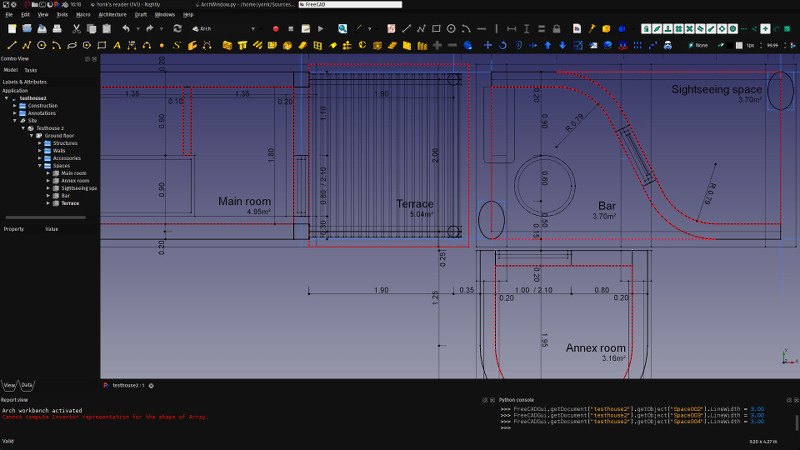Image resolution: width=800 pixels, height=450 pixels.
Task: Select the Draft Text 'A' tool
Action: 117,45
